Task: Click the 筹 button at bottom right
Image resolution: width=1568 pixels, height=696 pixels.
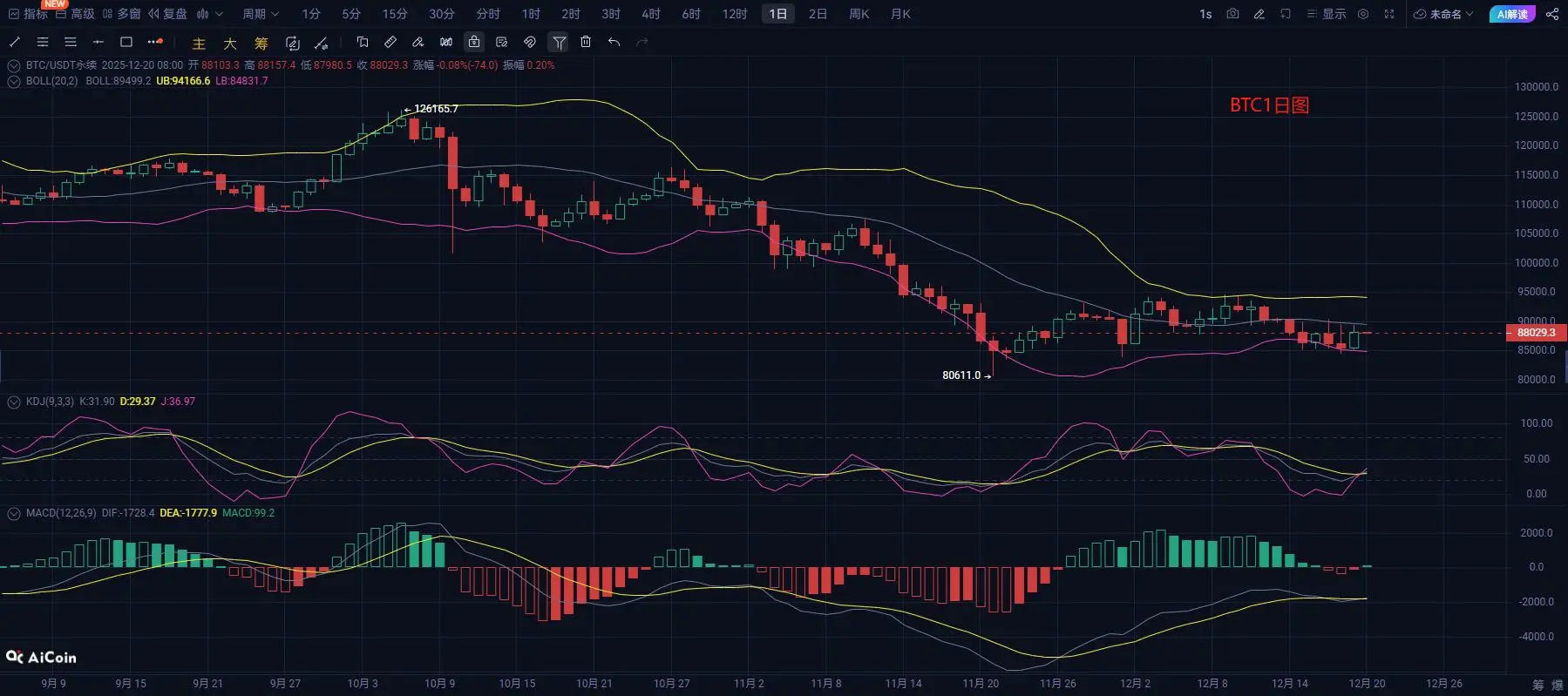Action: coord(1538,685)
